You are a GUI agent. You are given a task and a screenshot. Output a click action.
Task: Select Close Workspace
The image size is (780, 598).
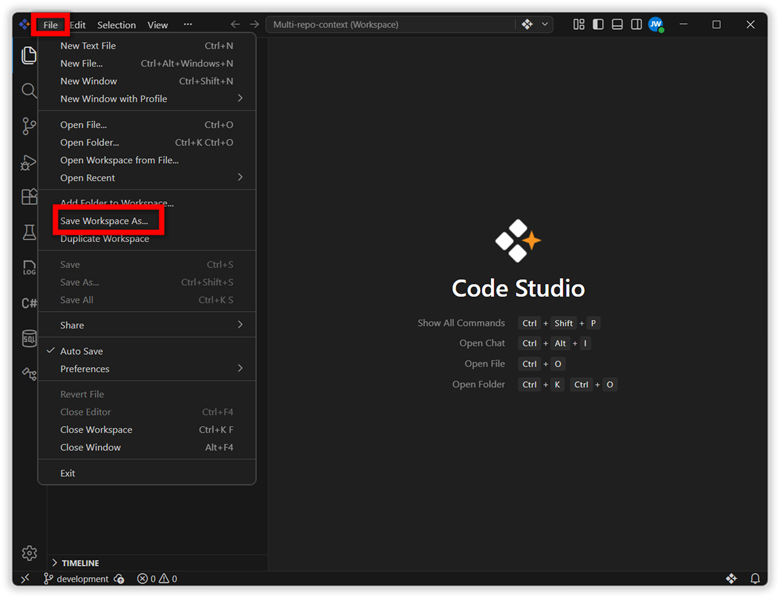click(147, 430)
